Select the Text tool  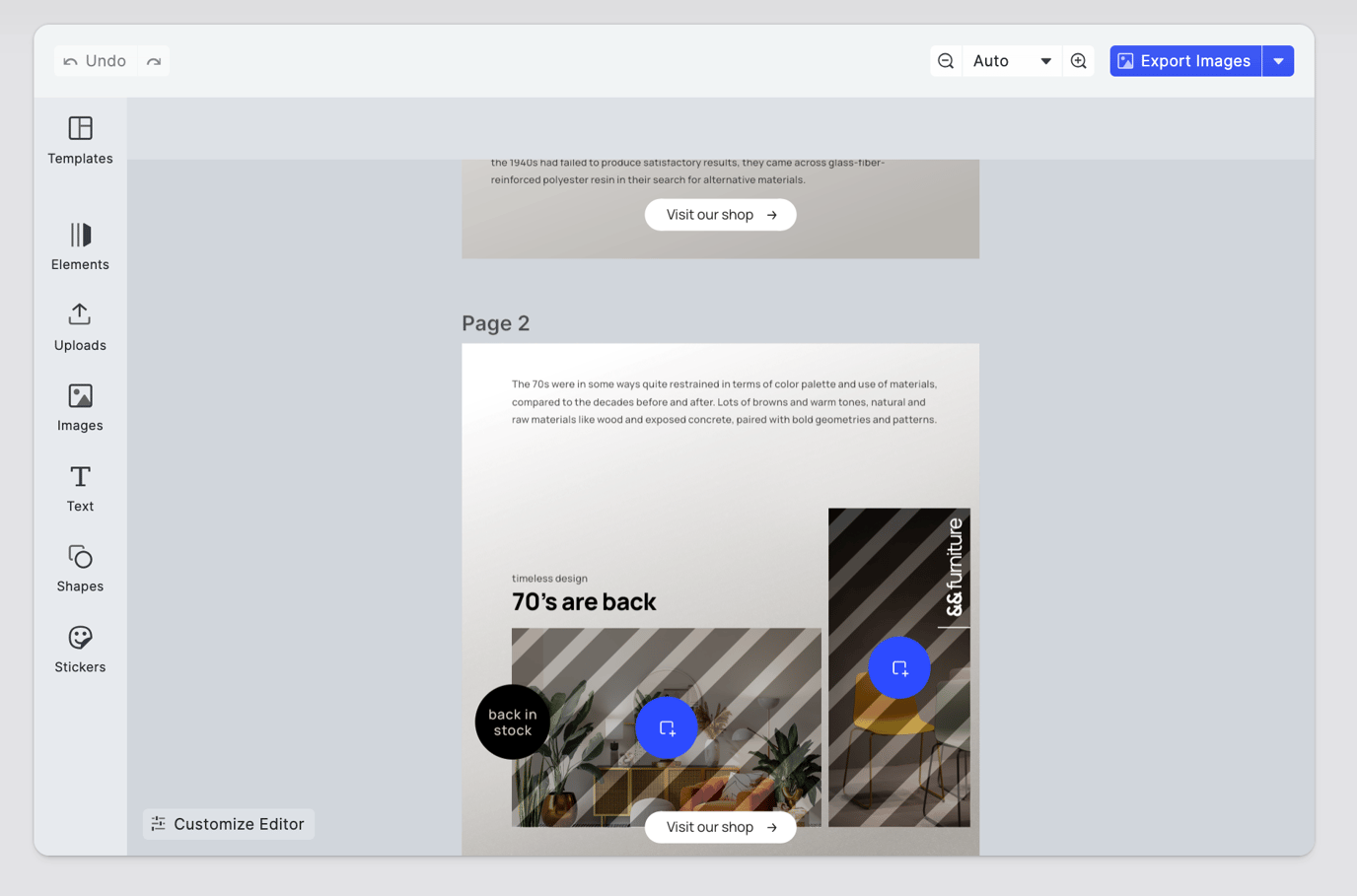click(x=79, y=488)
